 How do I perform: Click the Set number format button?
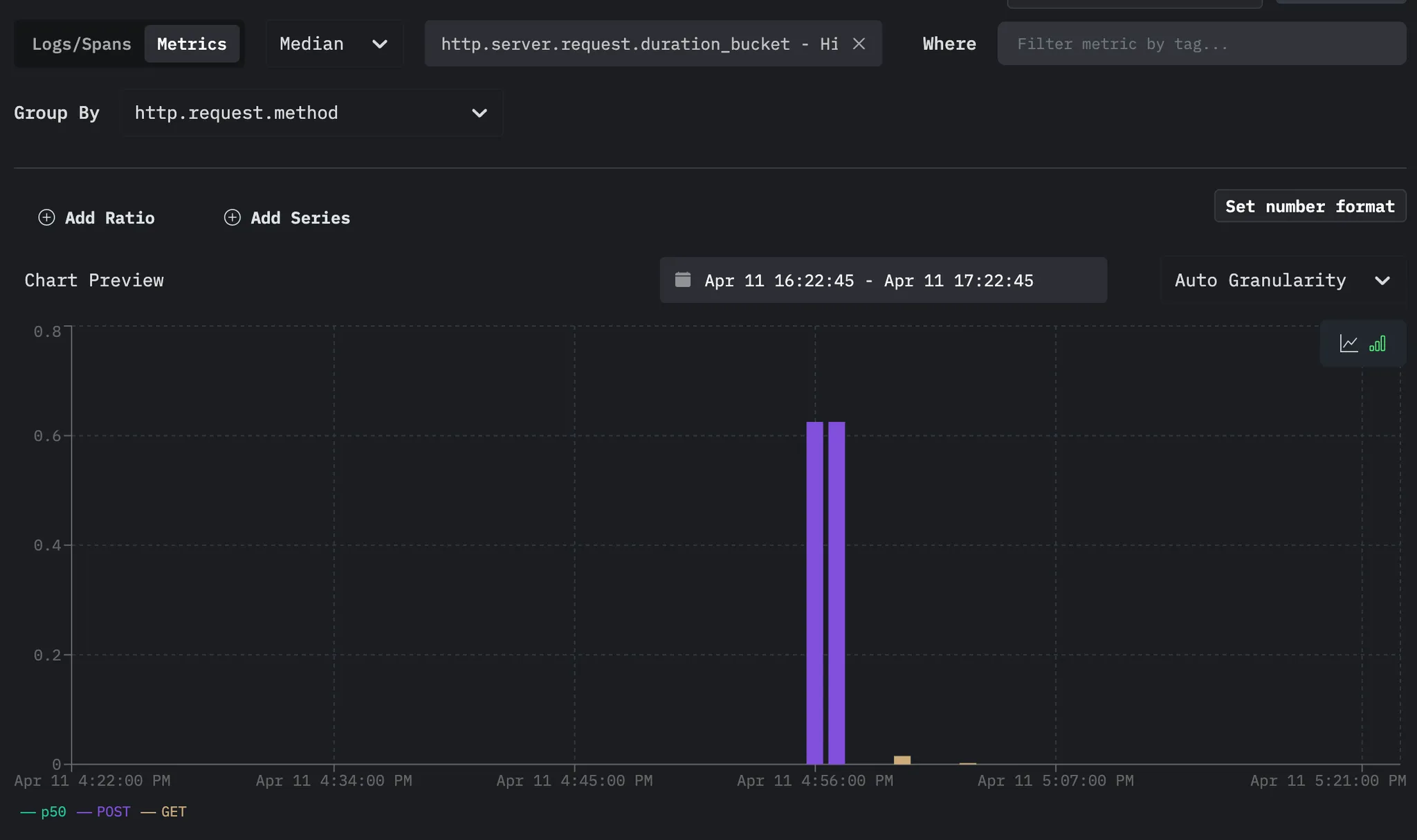click(1309, 206)
